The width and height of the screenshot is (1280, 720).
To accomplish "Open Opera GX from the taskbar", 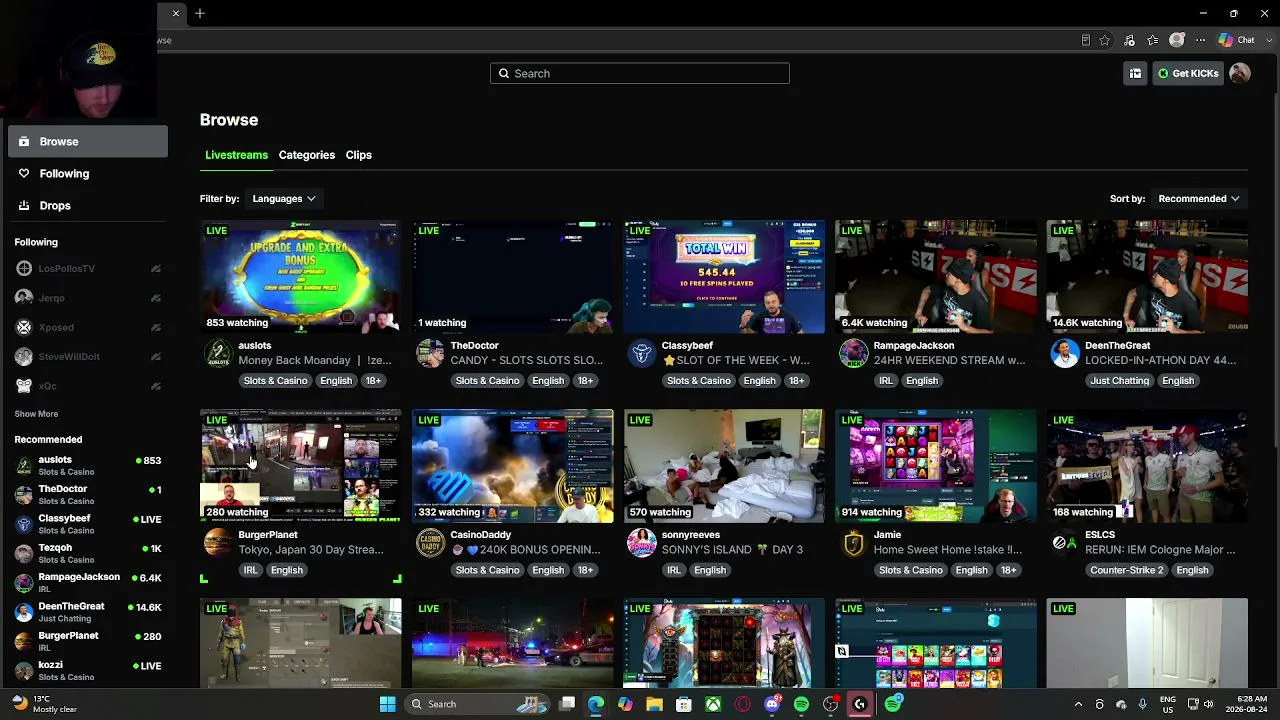I will click(x=742, y=704).
